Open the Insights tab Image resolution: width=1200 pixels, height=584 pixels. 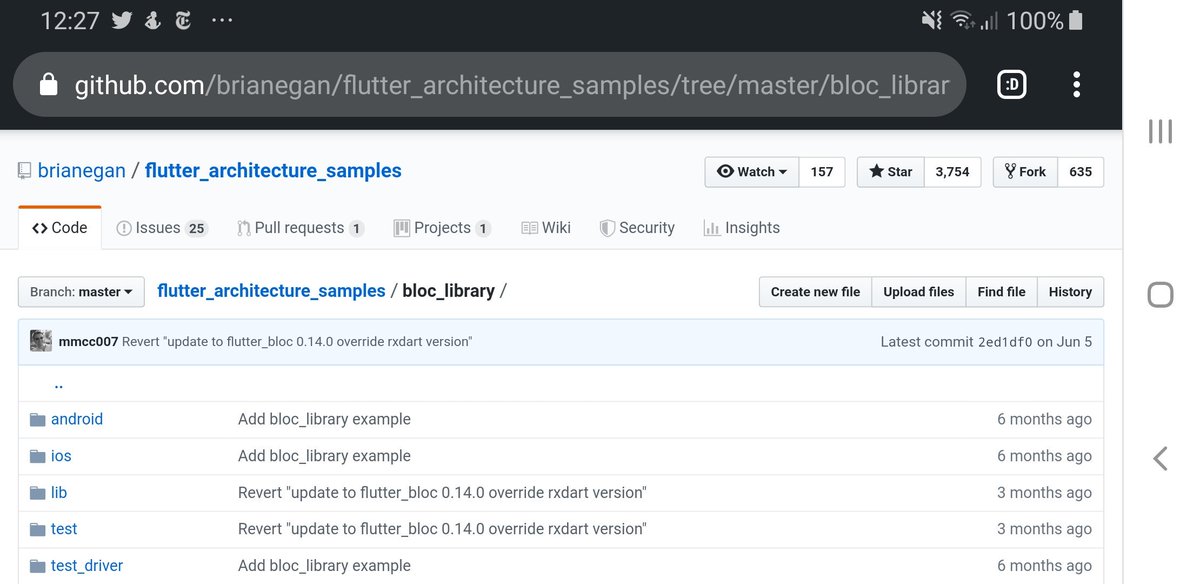pos(741,228)
